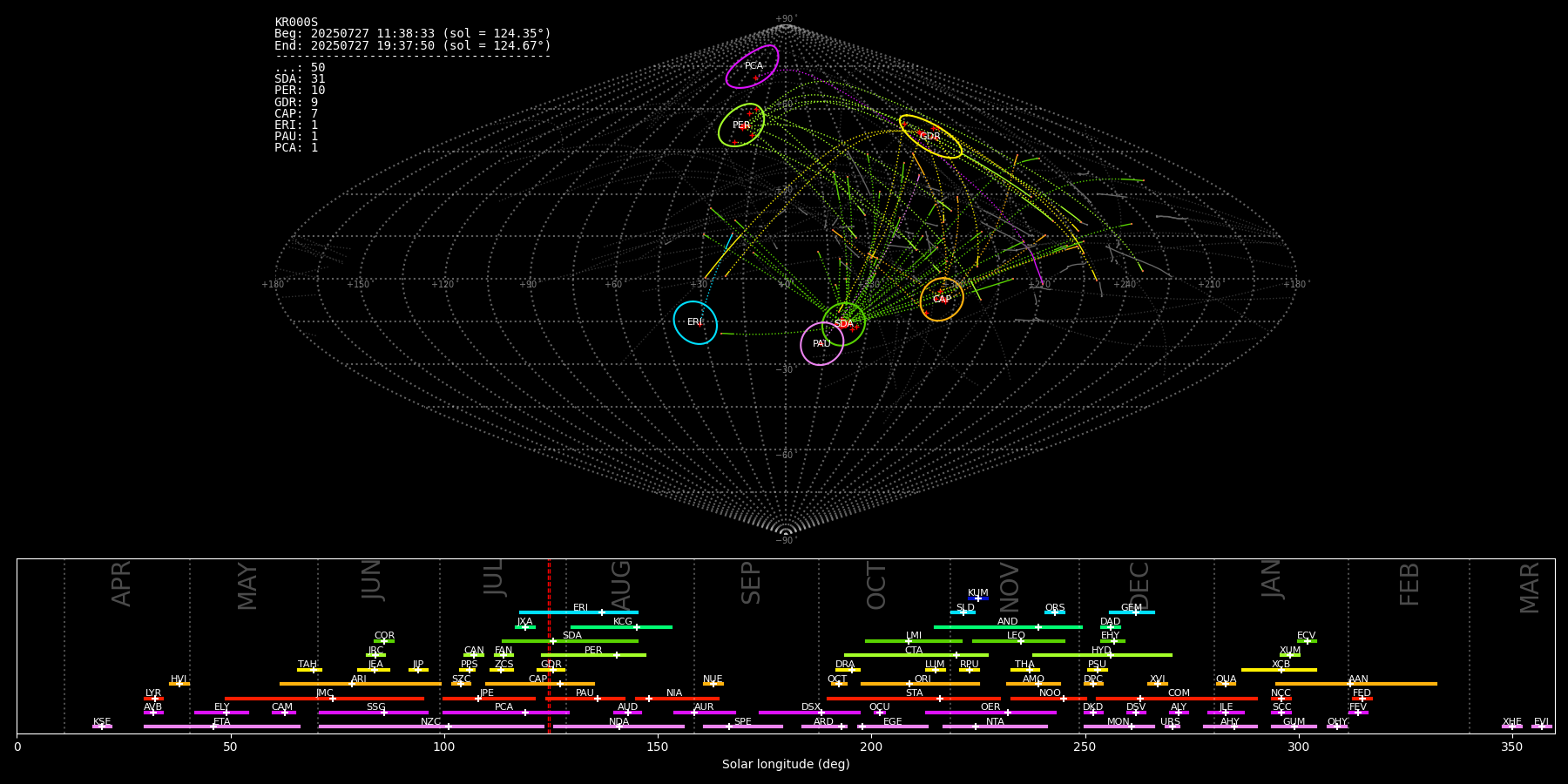Click the NOV month label

pos(1009,585)
